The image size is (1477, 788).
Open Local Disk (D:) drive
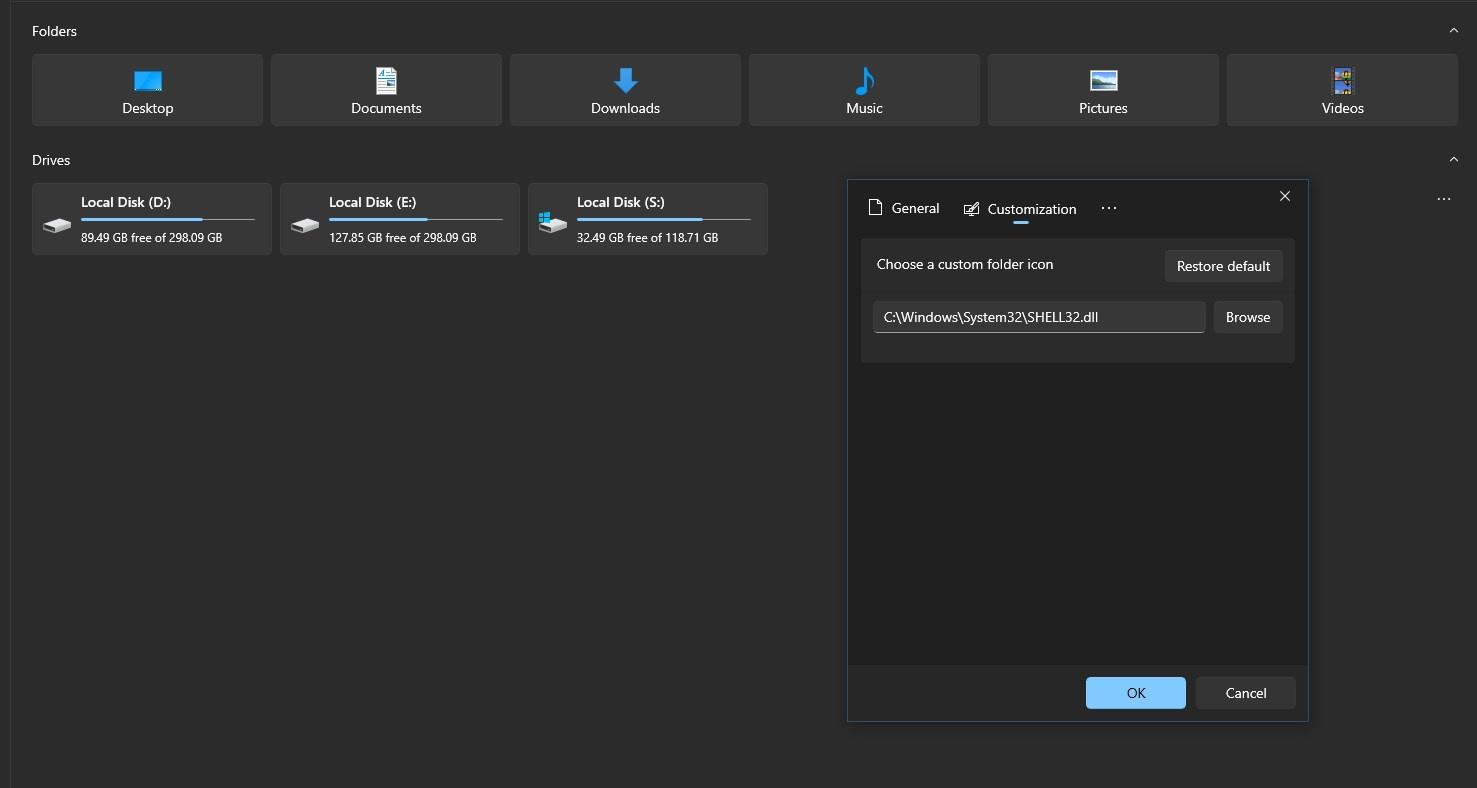pos(152,219)
